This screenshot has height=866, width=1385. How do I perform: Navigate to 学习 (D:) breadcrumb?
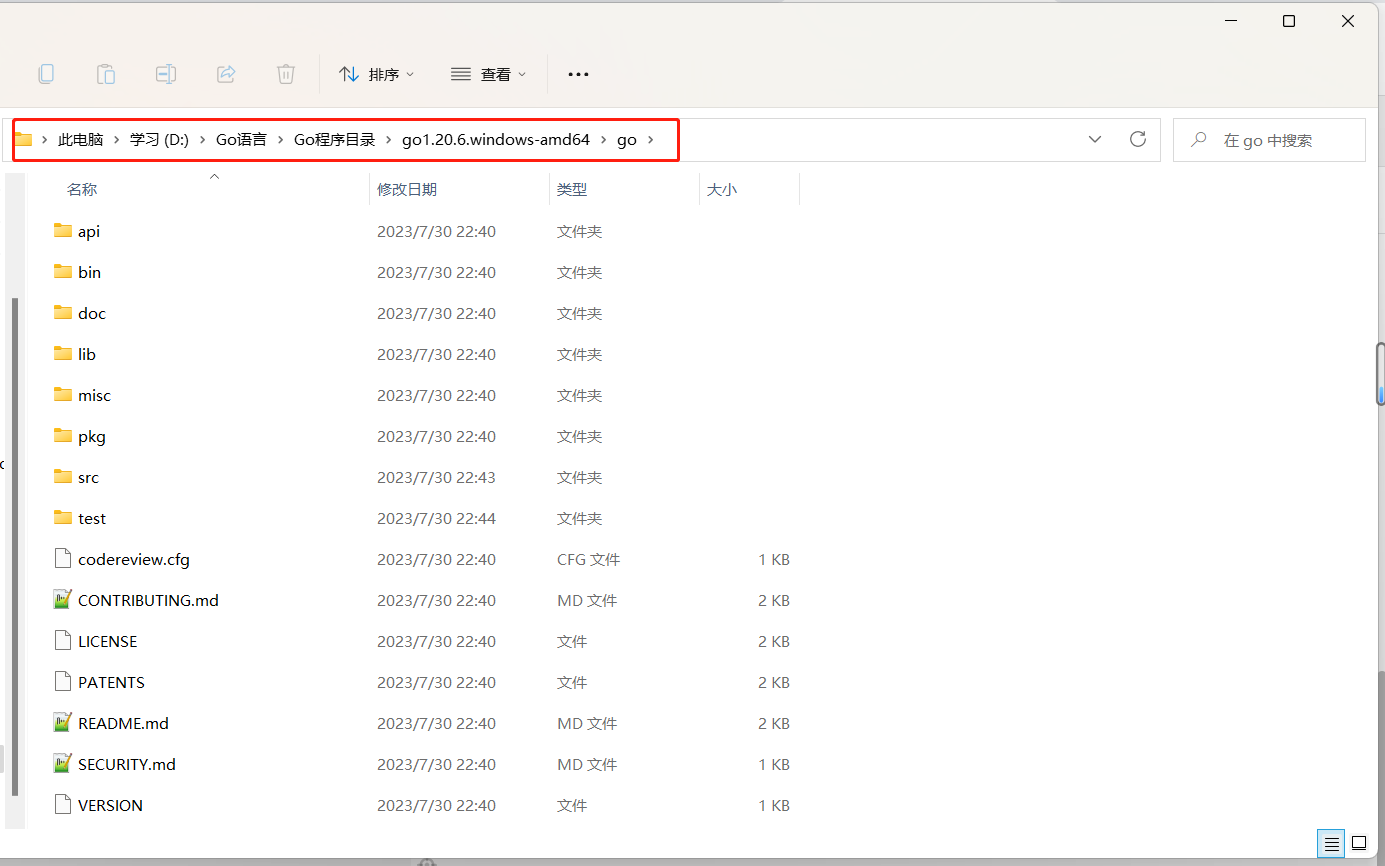point(159,140)
